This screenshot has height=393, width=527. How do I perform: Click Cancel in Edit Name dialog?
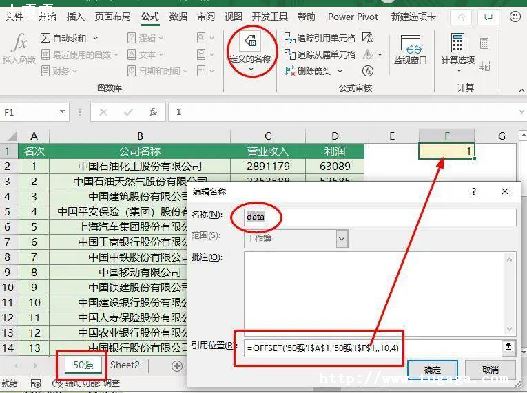tap(490, 370)
